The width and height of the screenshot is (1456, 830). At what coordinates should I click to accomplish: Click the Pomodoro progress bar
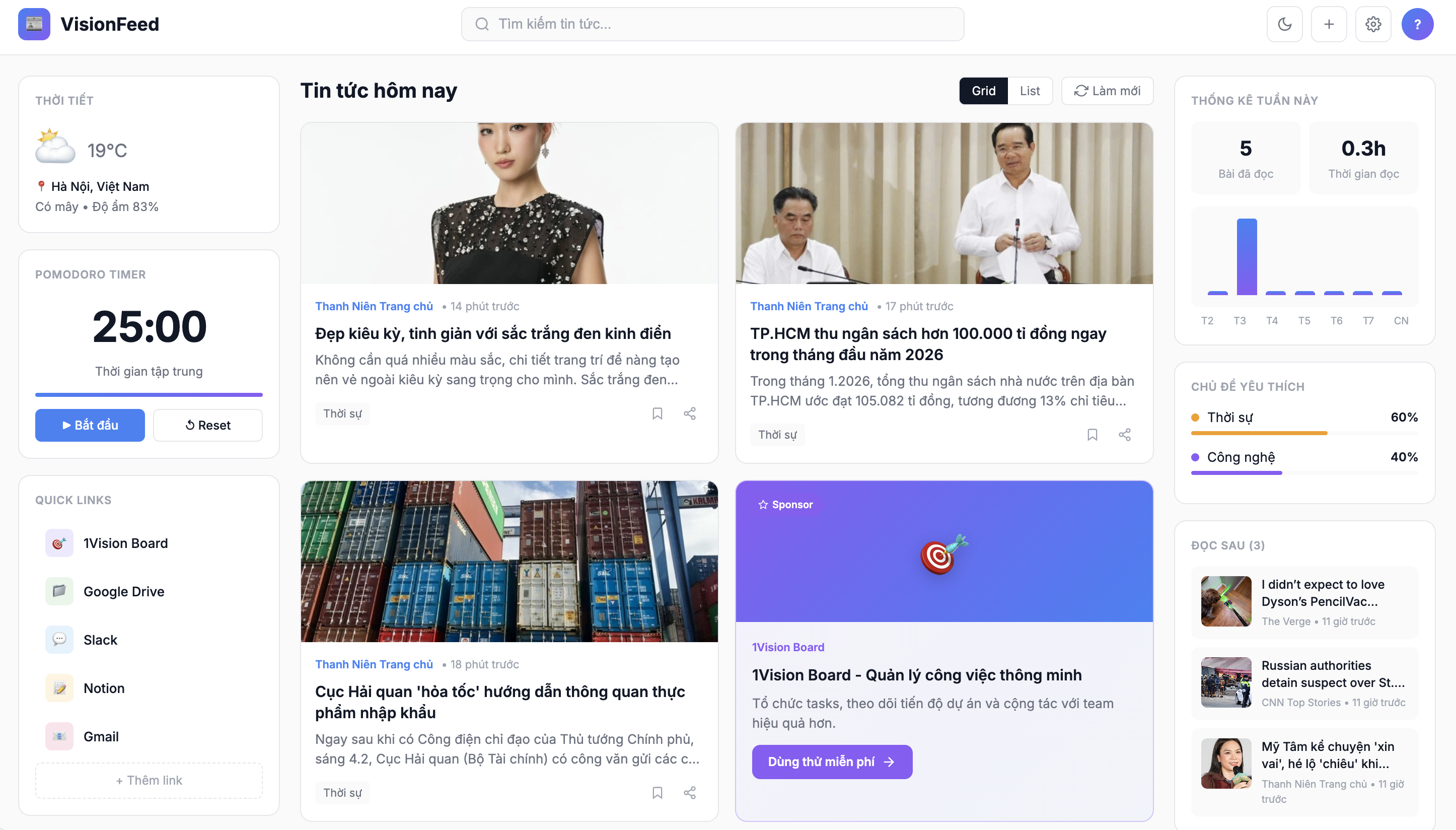[150, 394]
